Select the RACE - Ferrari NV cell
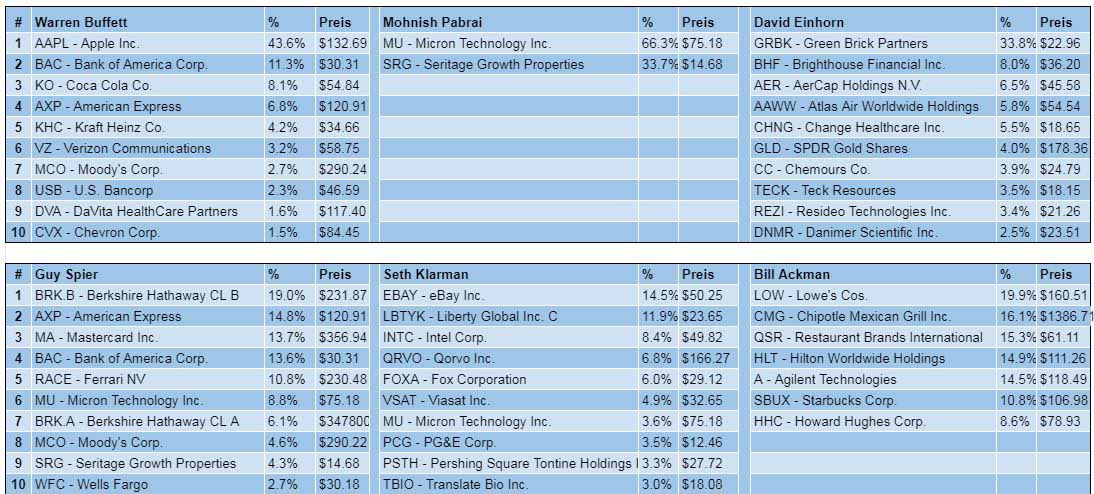This screenshot has height=494, width=1094. (x=148, y=380)
